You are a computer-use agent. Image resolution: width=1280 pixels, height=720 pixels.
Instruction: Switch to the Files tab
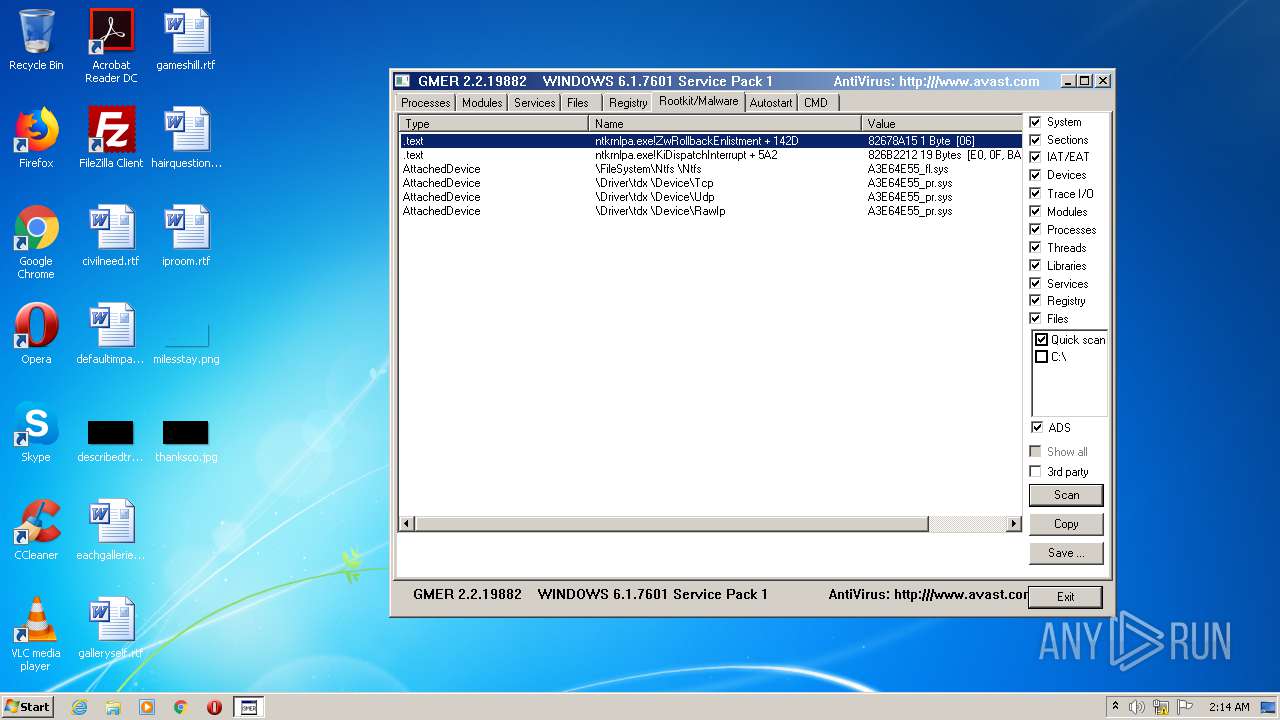pyautogui.click(x=578, y=103)
